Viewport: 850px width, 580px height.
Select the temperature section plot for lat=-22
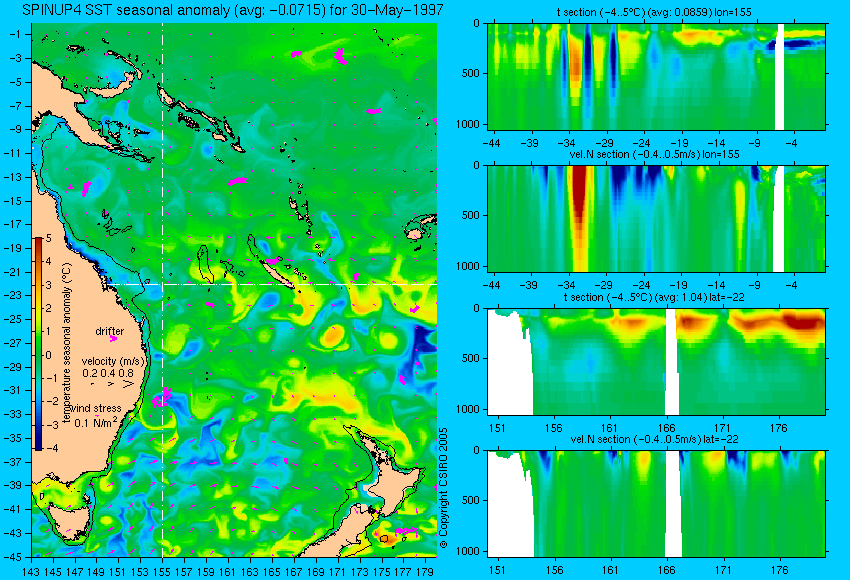point(656,362)
